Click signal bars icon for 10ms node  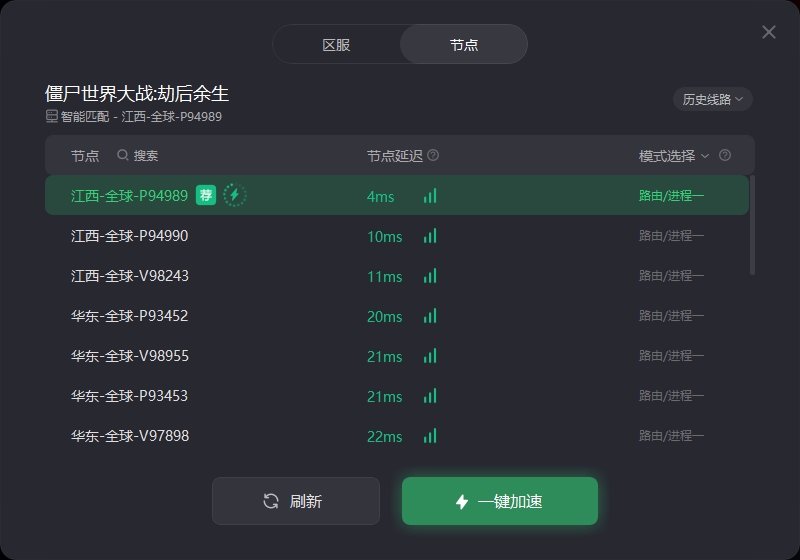(x=430, y=236)
